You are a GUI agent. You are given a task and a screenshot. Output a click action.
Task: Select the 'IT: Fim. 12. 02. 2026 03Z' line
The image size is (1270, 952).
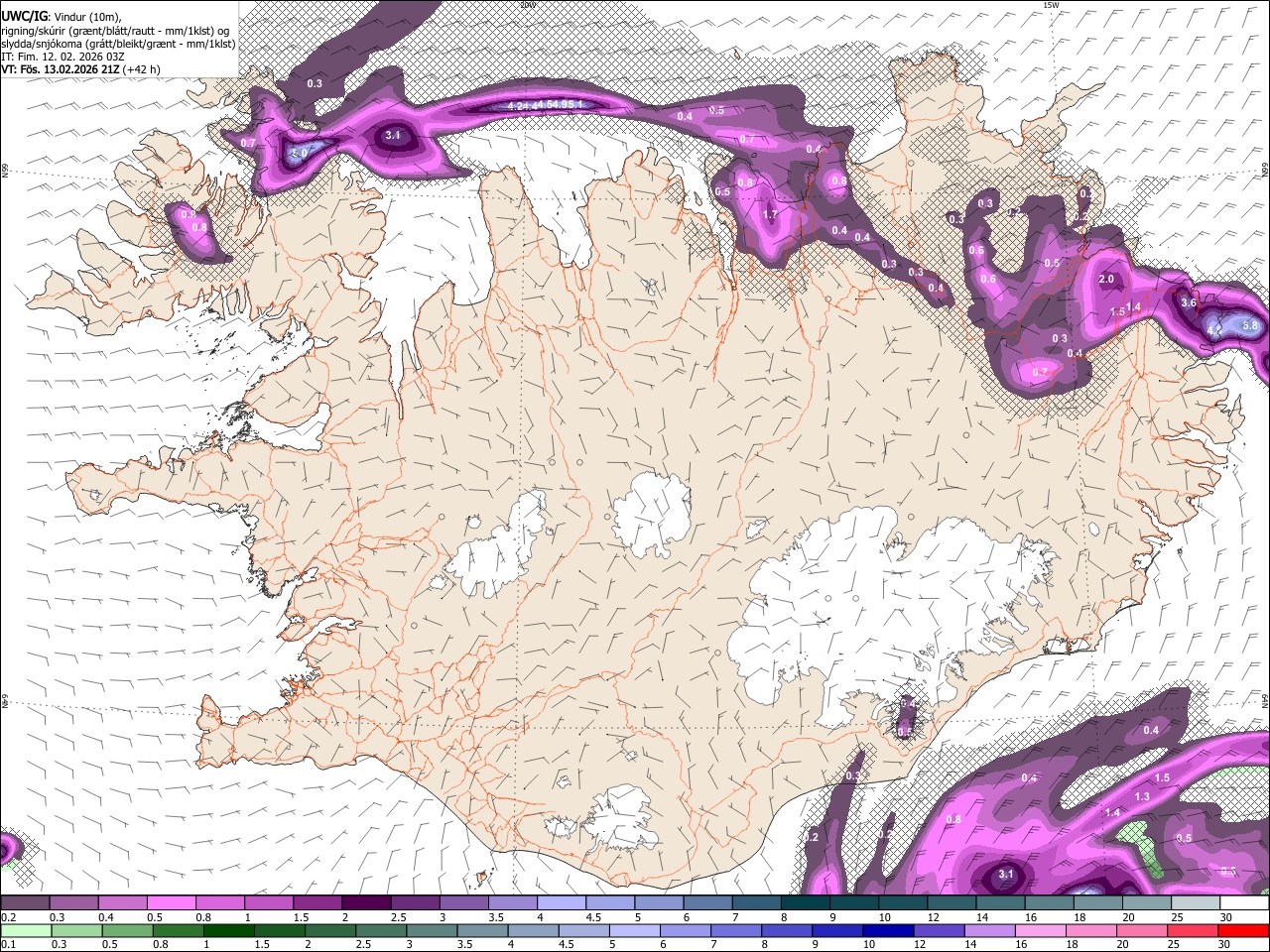point(63,57)
